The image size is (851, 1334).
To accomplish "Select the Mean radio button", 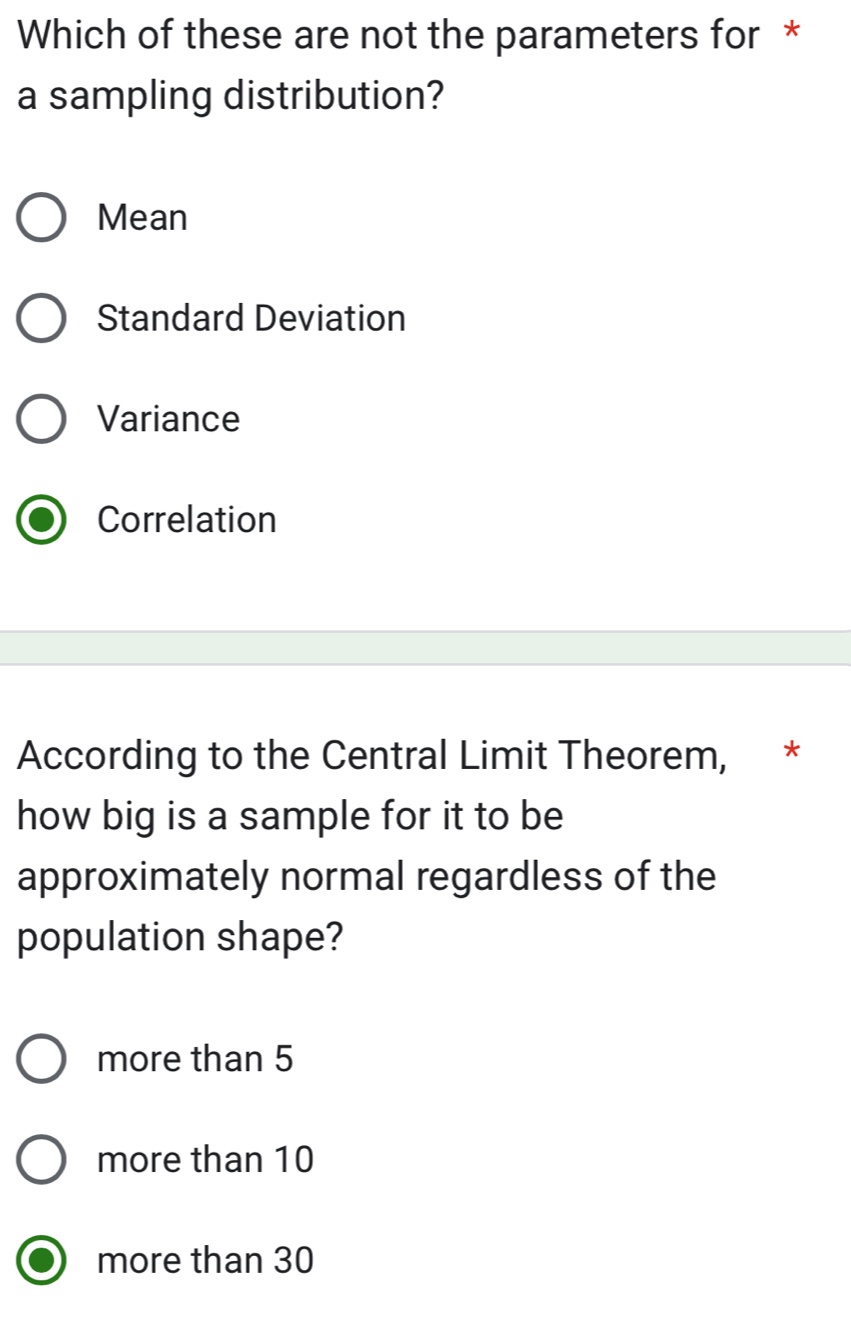I will [42, 218].
